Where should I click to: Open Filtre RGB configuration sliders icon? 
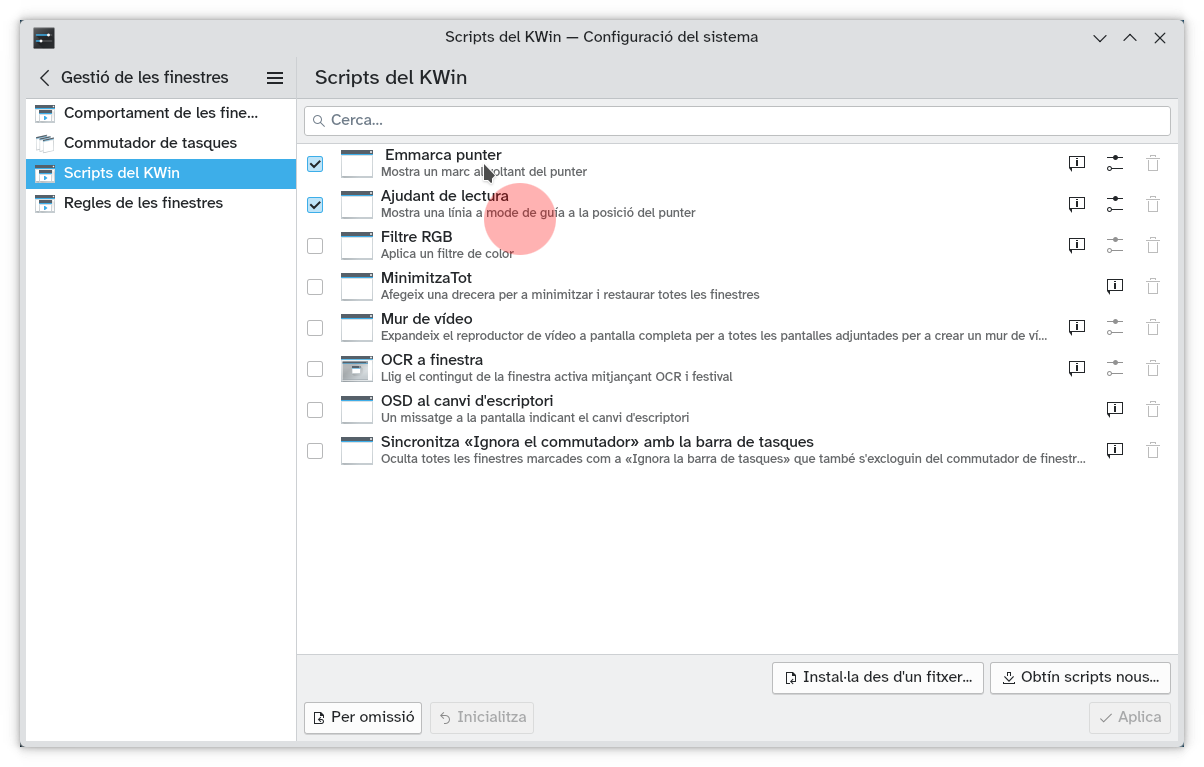tap(1115, 245)
